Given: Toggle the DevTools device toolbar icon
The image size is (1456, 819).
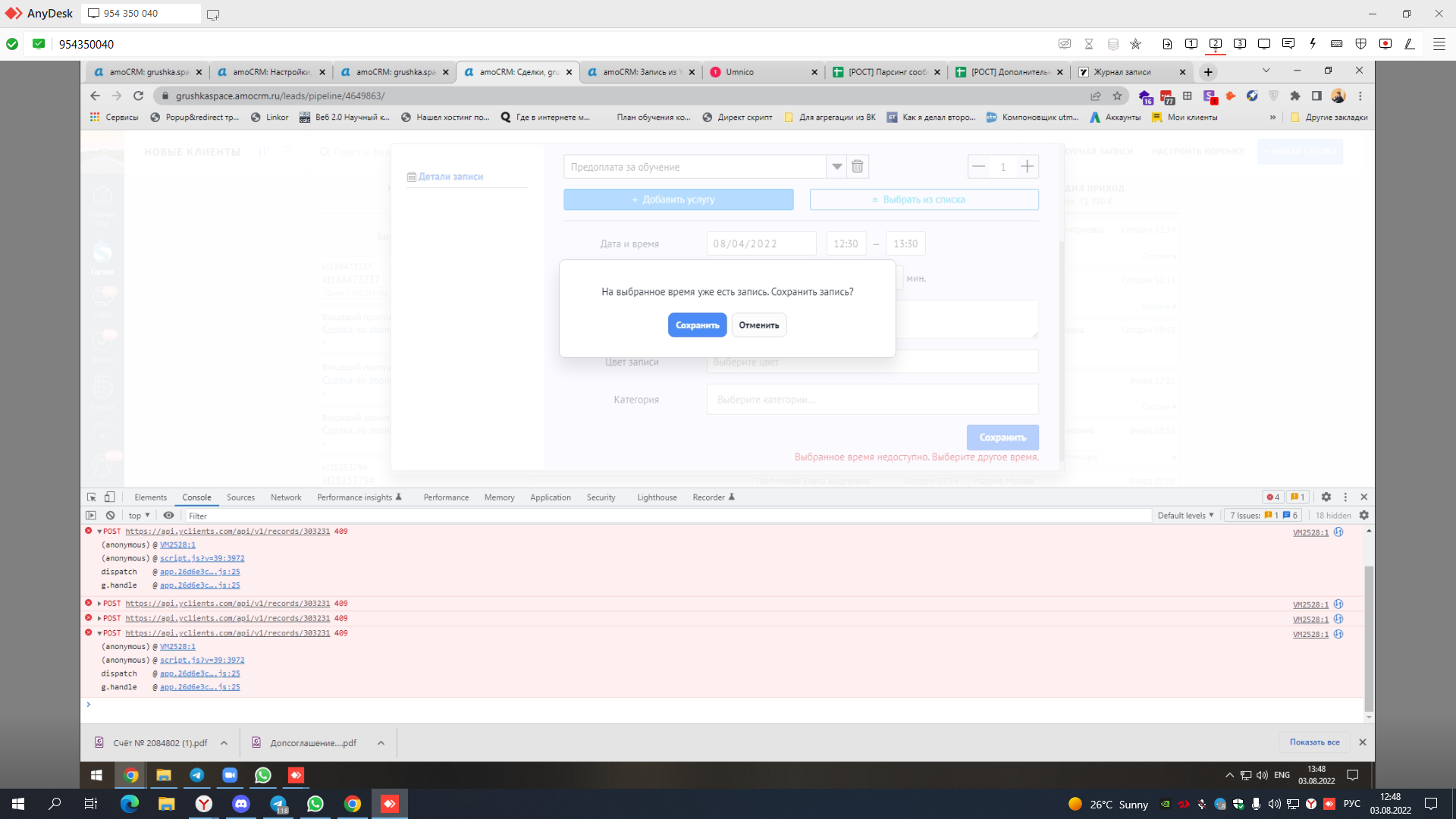Looking at the screenshot, I should point(110,497).
